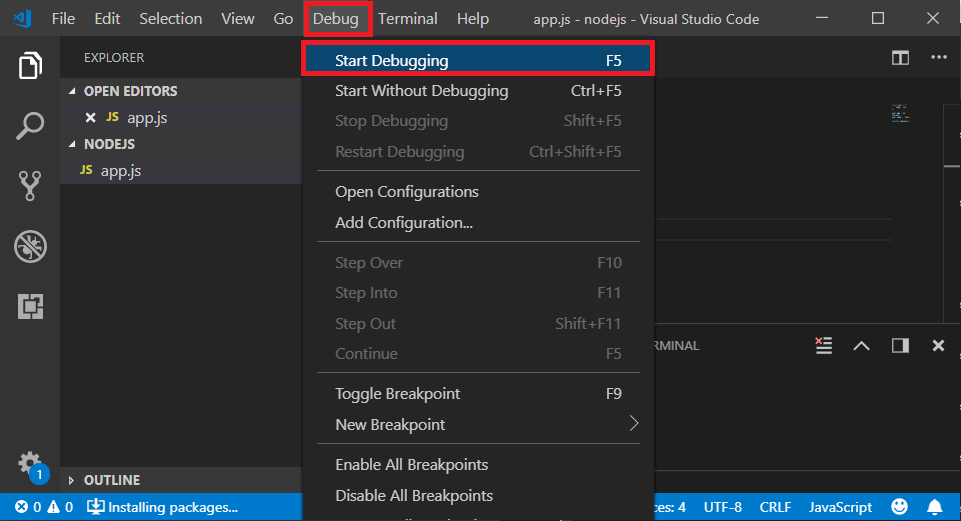Open the Selection menu
This screenshot has height=521, width=961.
[x=170, y=19]
